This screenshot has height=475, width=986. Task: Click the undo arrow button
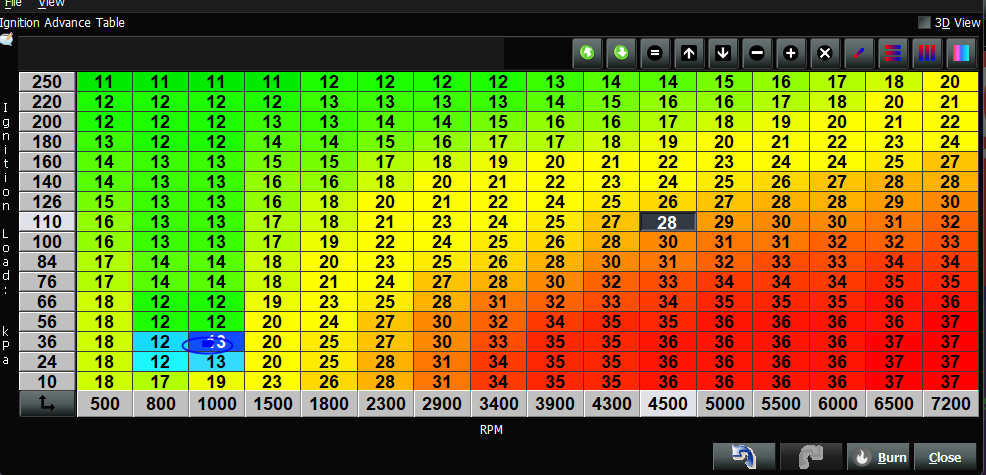744,457
